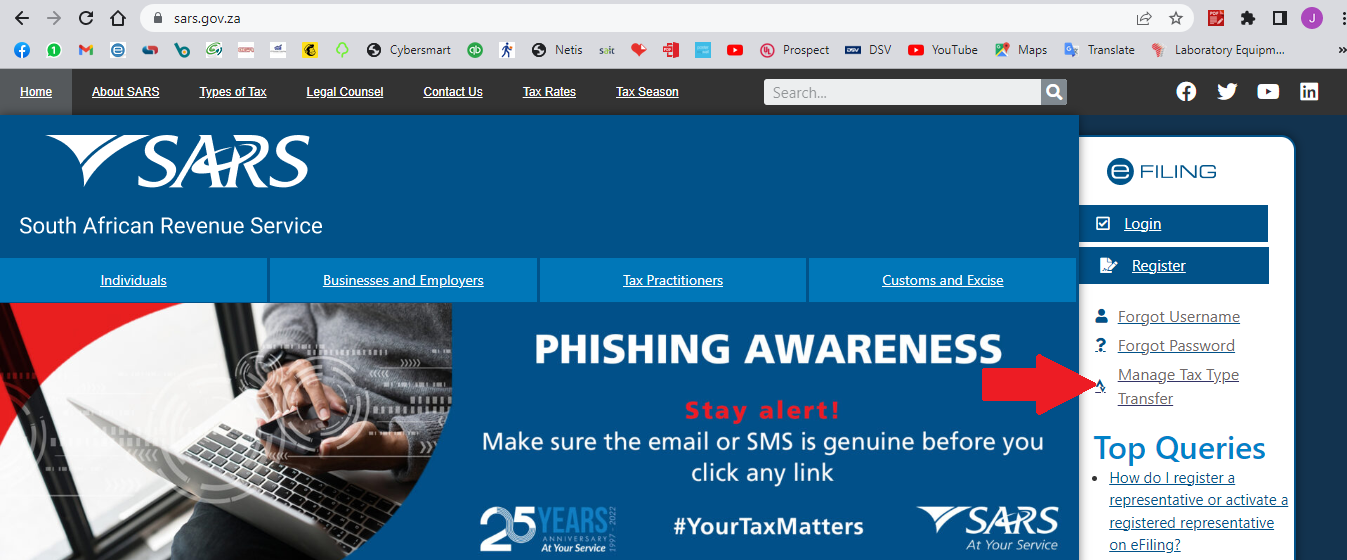Open Chrome extensions puzzle icon
1347x560 pixels.
tap(1248, 18)
